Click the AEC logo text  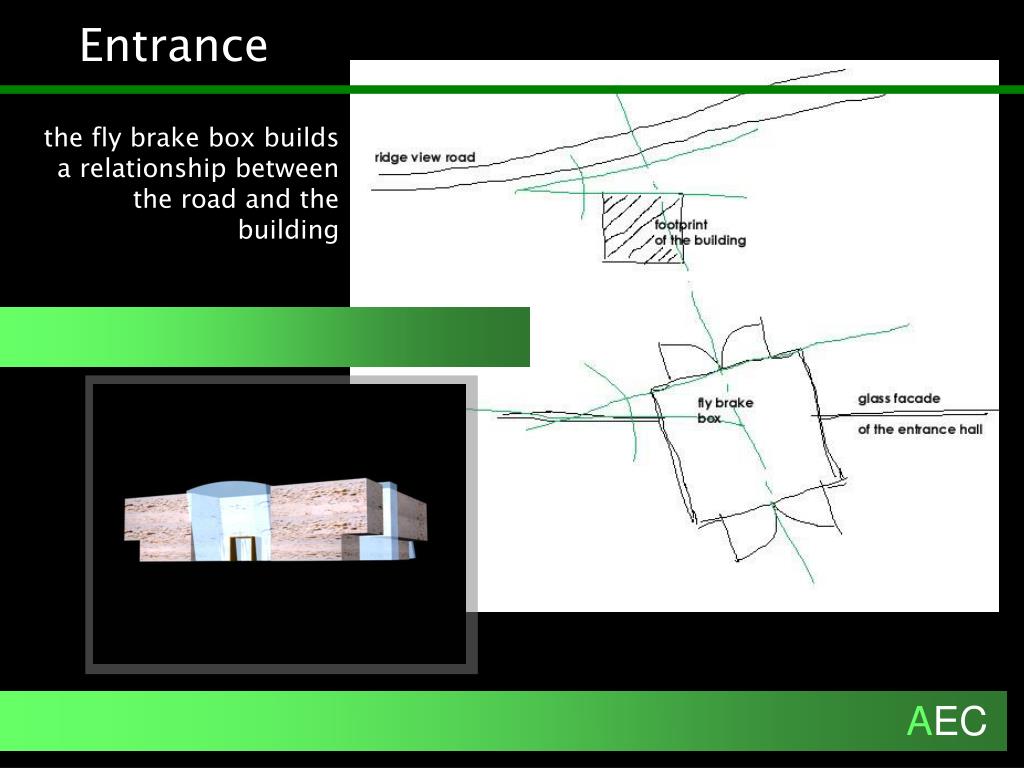[x=946, y=721]
